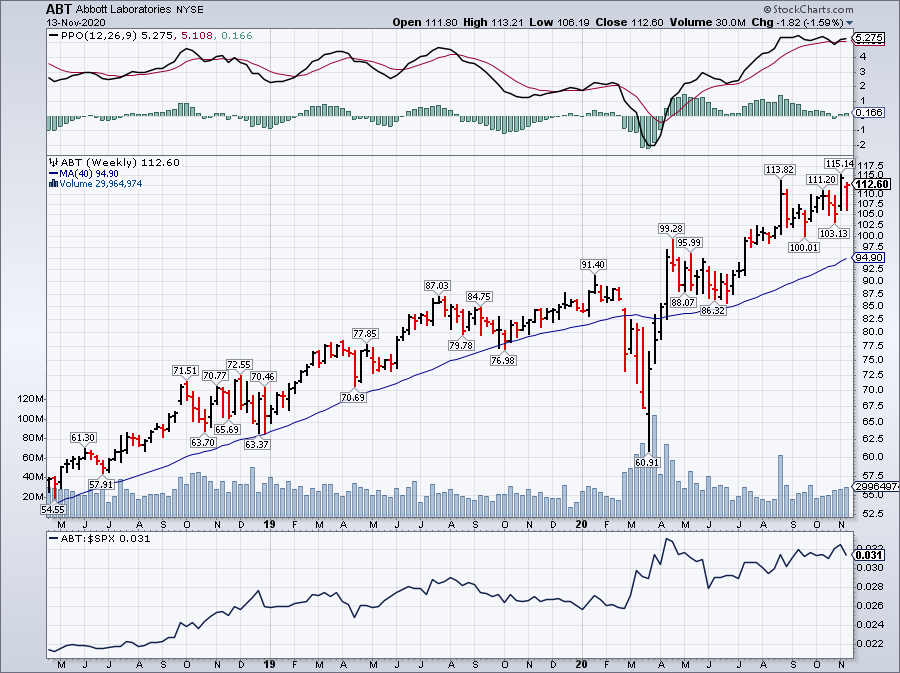Image resolution: width=900 pixels, height=673 pixels.
Task: Click the 100.01 low price annotation
Action: (804, 247)
